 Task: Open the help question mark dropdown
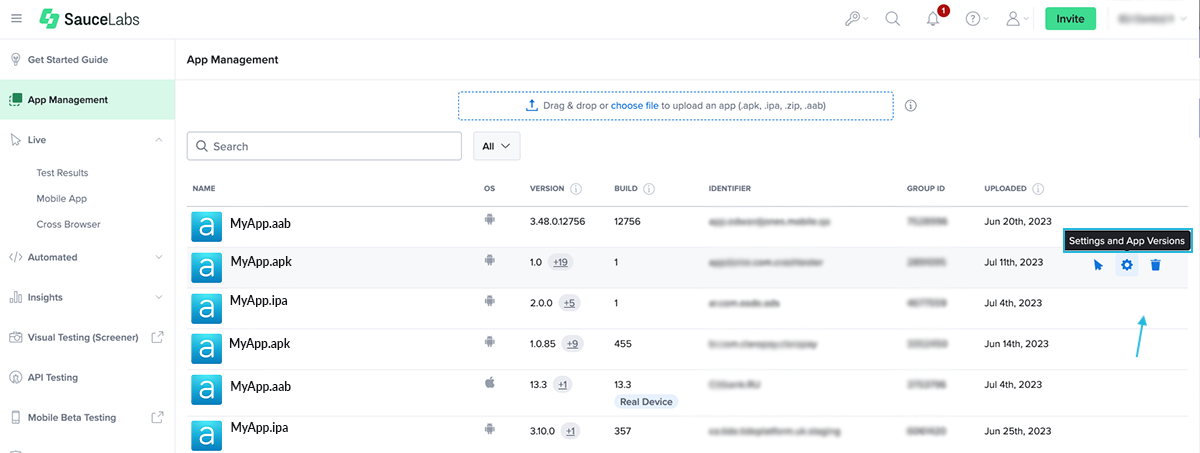pyautogui.click(x=976, y=19)
